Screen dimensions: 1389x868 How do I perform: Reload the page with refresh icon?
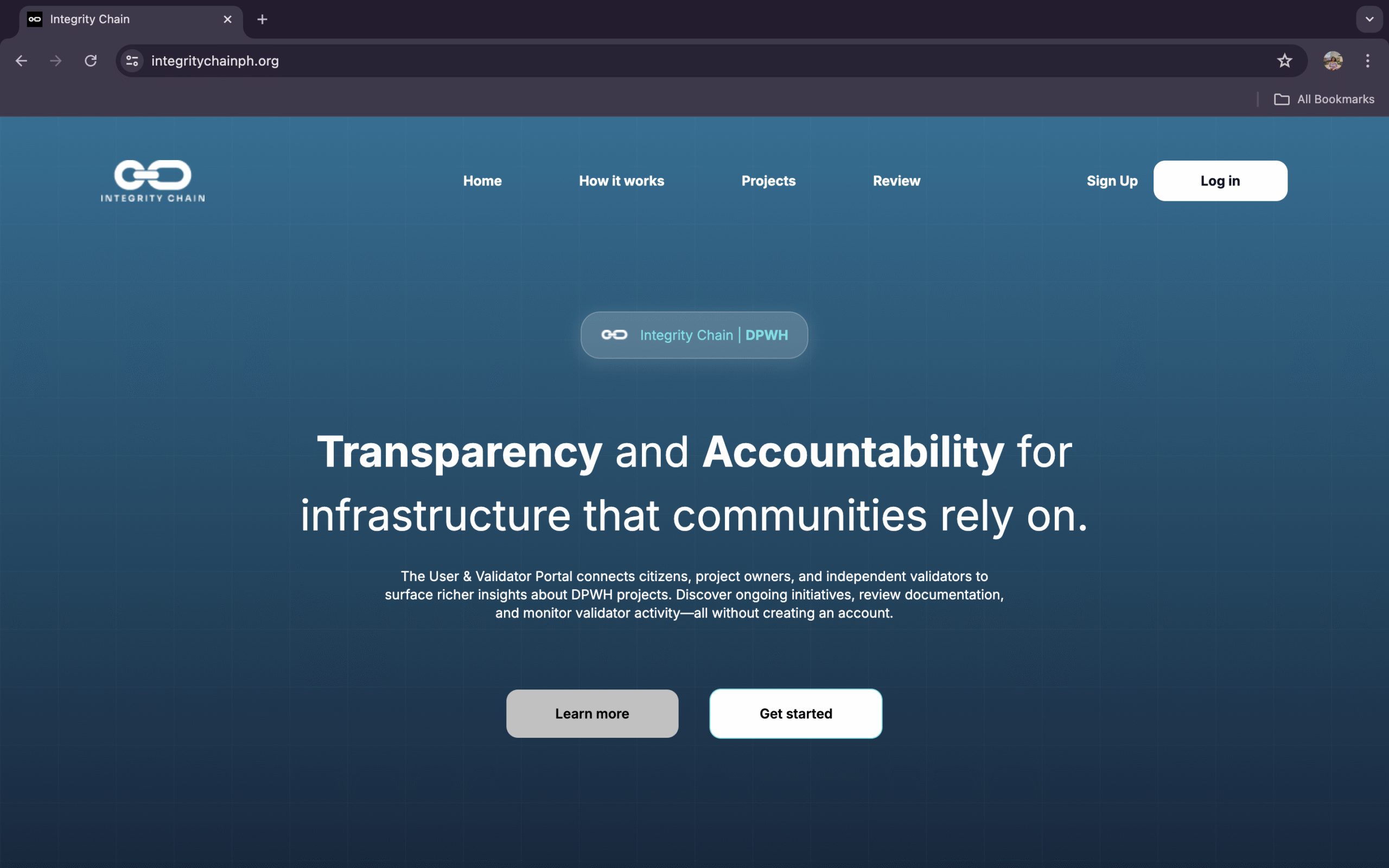click(x=91, y=61)
